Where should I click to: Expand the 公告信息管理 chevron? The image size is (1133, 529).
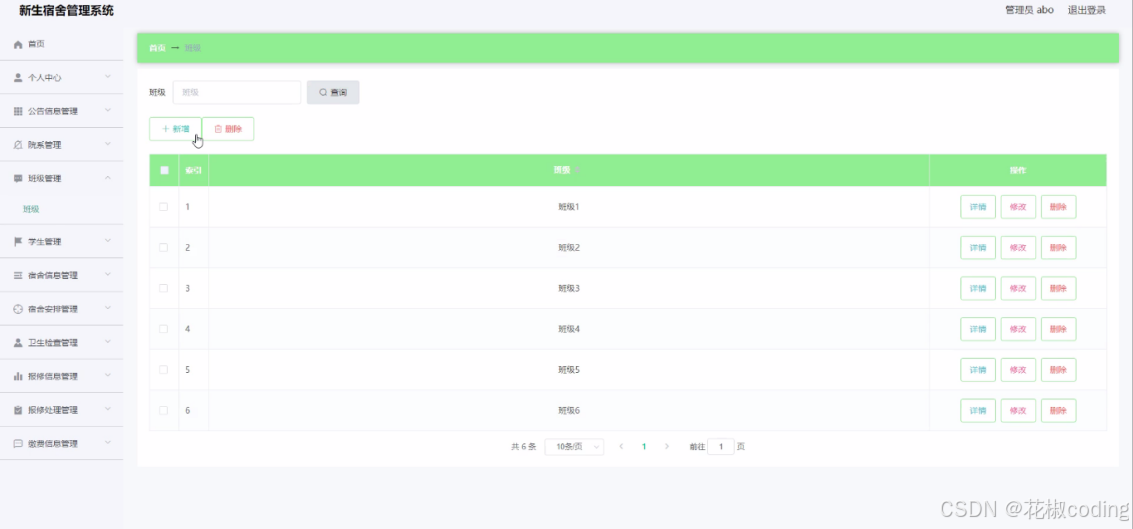coord(108,111)
